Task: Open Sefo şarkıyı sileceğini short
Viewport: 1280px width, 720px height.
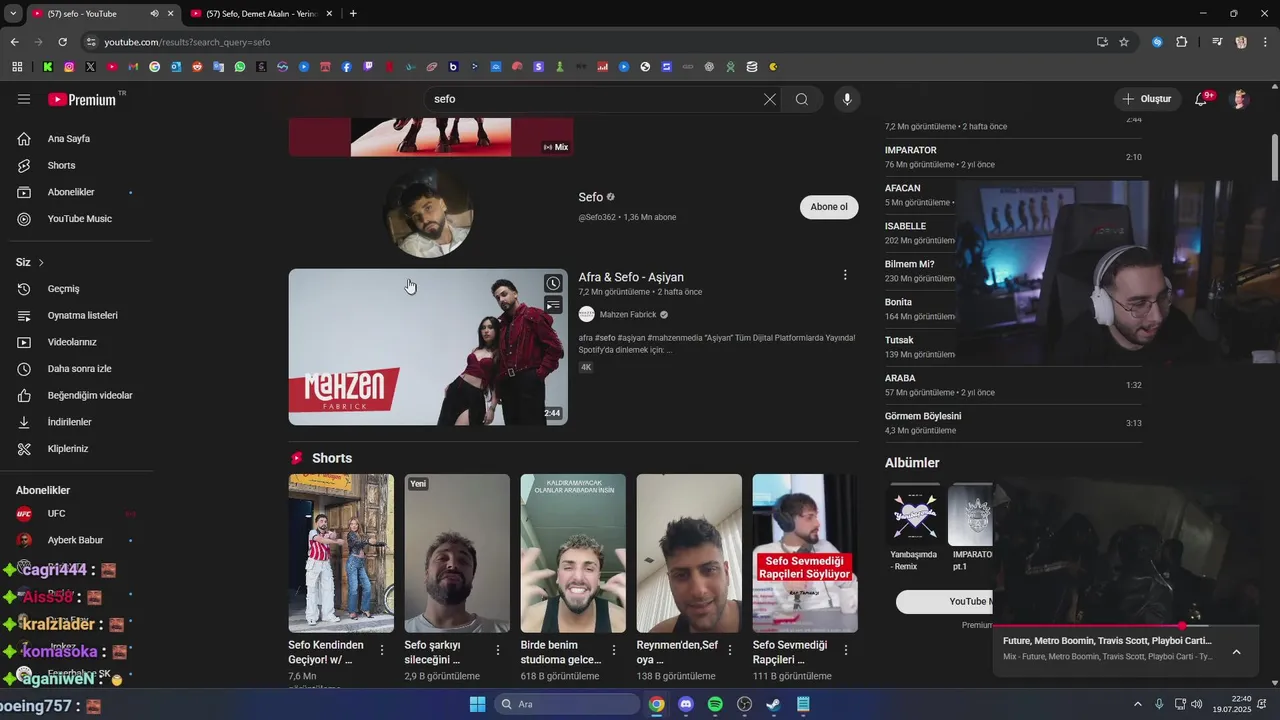Action: 457,553
